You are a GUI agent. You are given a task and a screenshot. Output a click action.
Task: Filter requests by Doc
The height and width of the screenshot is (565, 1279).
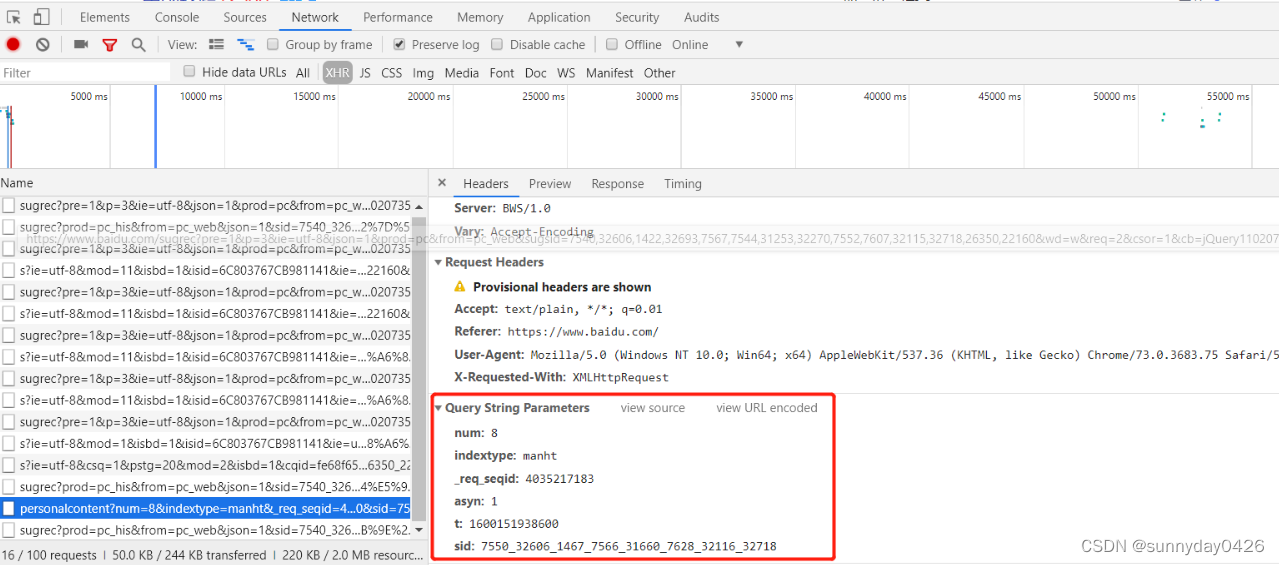pyautogui.click(x=536, y=73)
